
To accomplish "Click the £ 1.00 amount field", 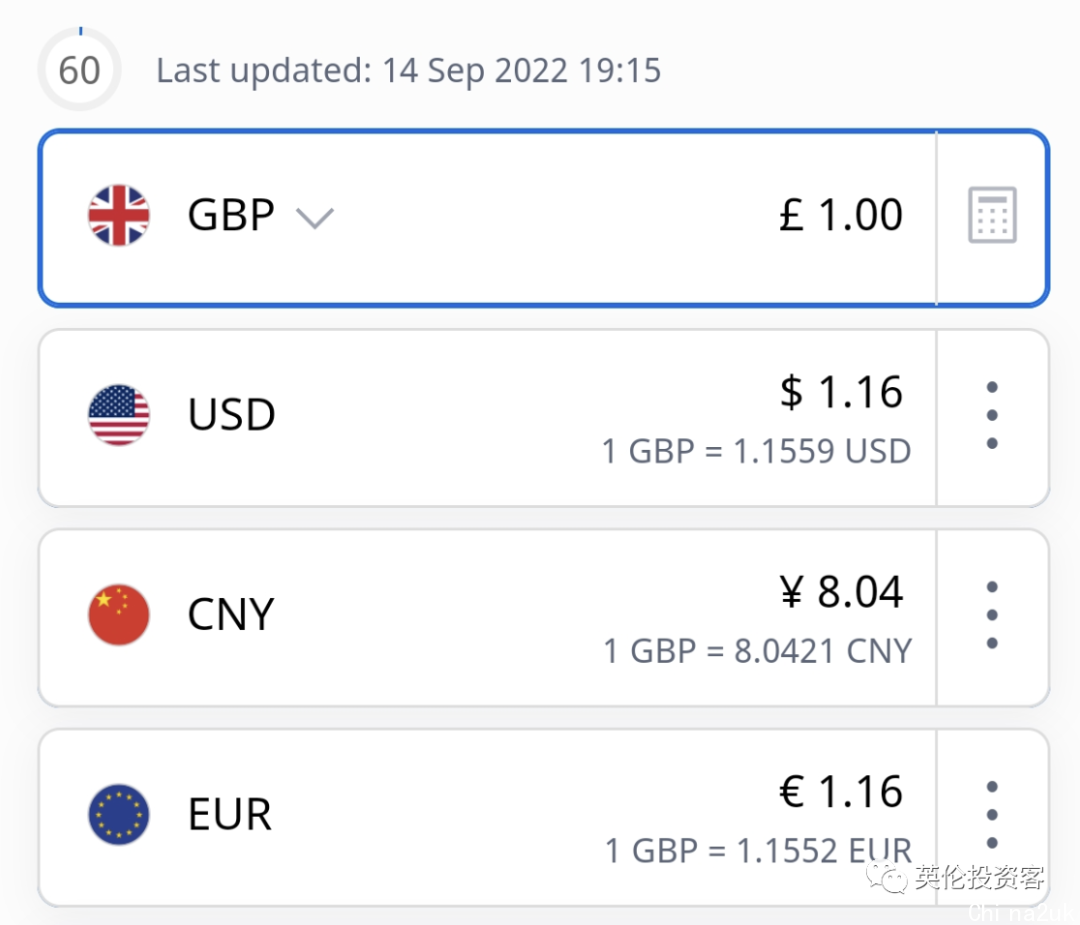I will pyautogui.click(x=840, y=214).
